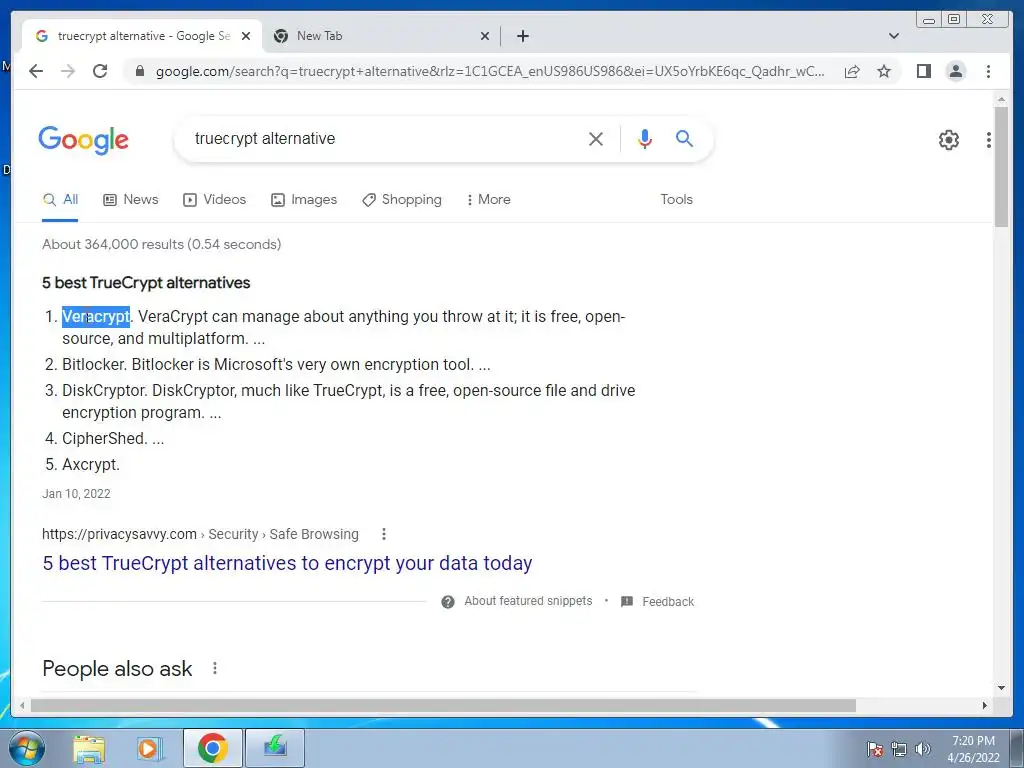The height and width of the screenshot is (768, 1024).
Task: Click the CipherShed list entry
Action: [113, 439]
